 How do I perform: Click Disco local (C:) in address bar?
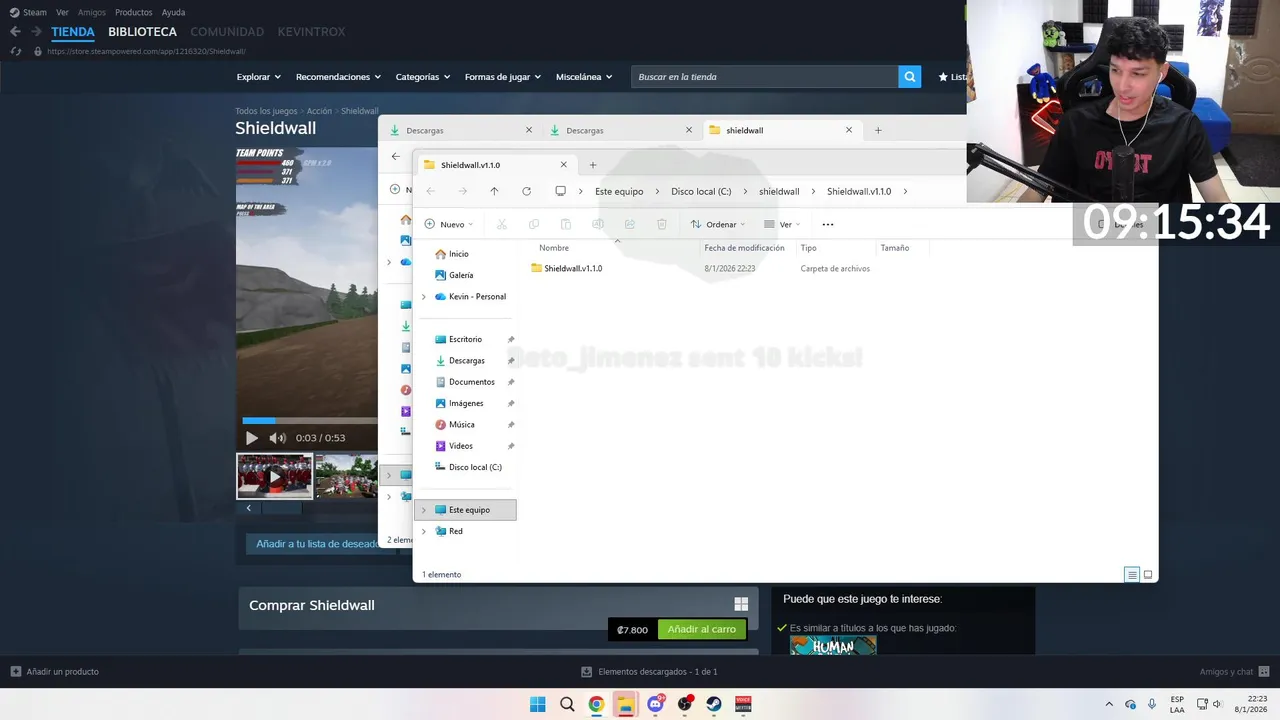(x=701, y=191)
